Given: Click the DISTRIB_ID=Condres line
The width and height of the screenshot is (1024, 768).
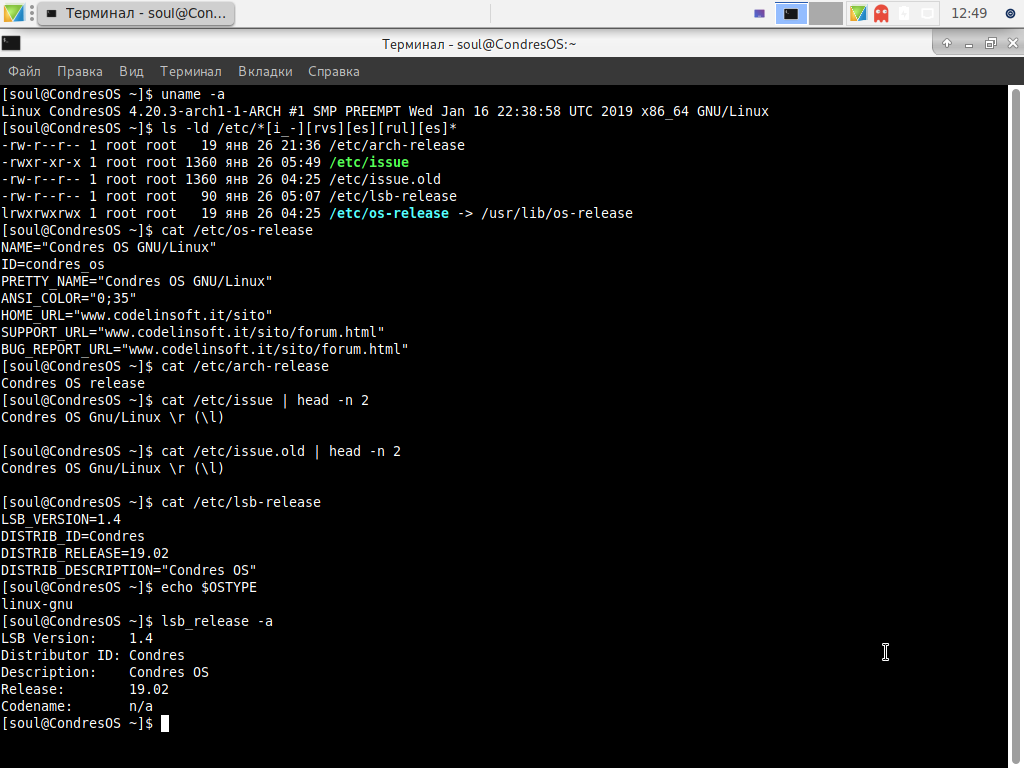Looking at the screenshot, I should pos(72,536).
